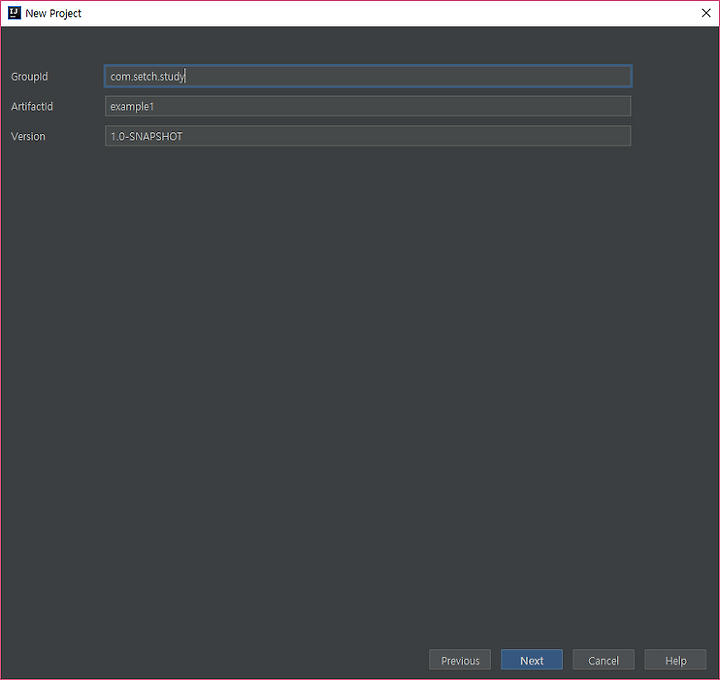Proceed with the Next button

pos(532,660)
